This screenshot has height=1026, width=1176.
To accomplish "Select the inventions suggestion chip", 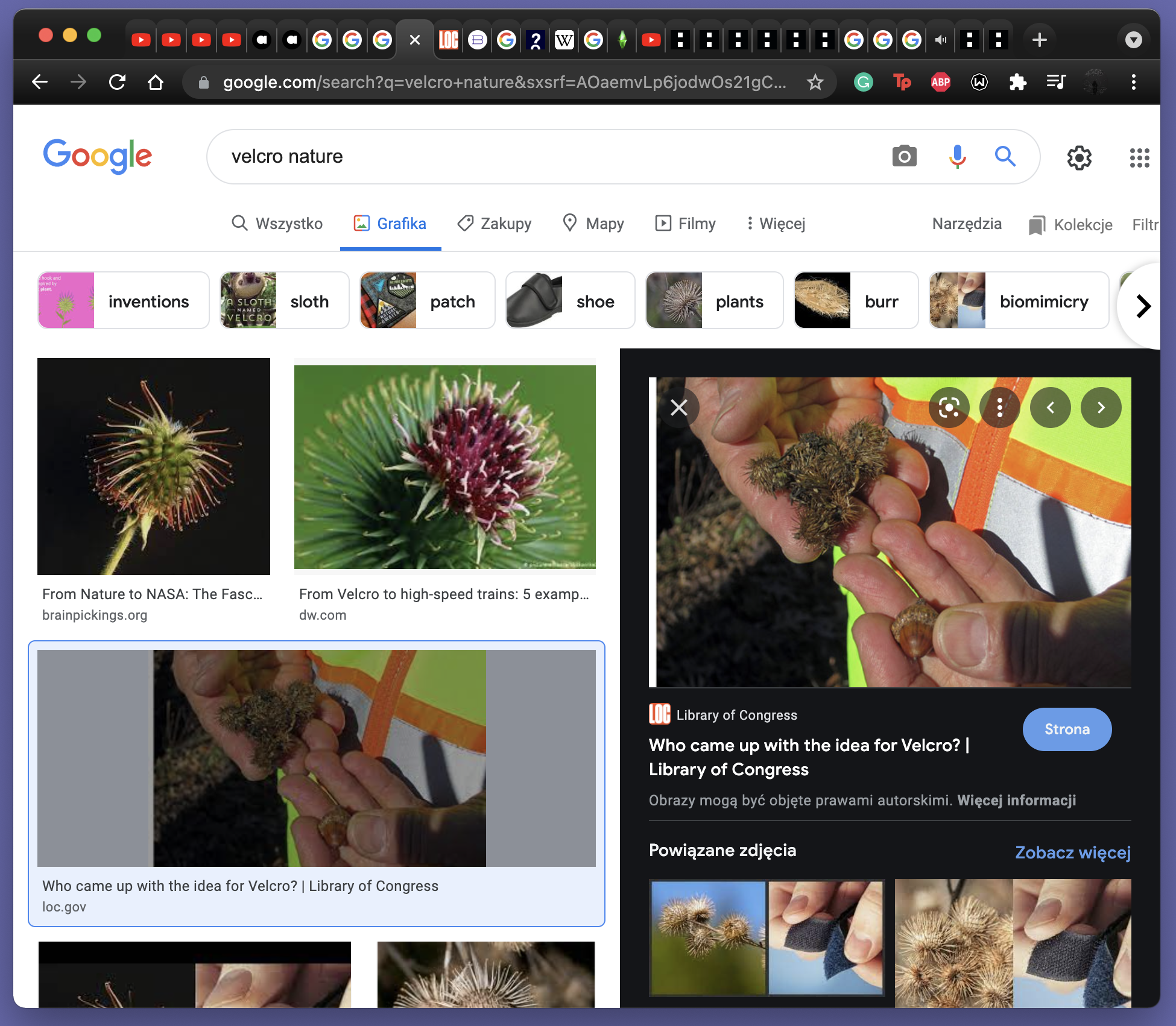I will click(x=124, y=300).
